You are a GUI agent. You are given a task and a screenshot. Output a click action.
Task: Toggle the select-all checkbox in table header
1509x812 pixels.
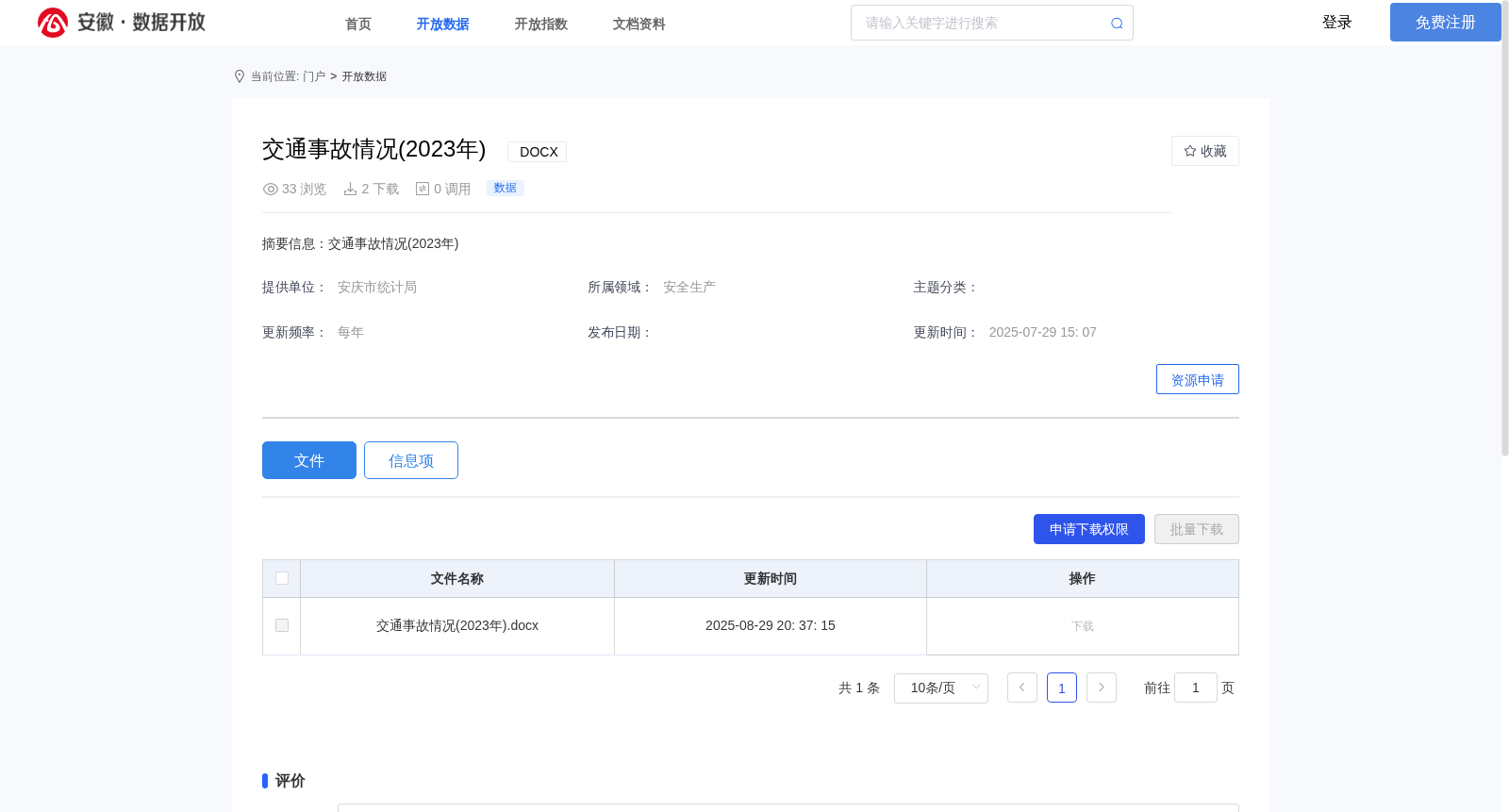[x=282, y=578]
